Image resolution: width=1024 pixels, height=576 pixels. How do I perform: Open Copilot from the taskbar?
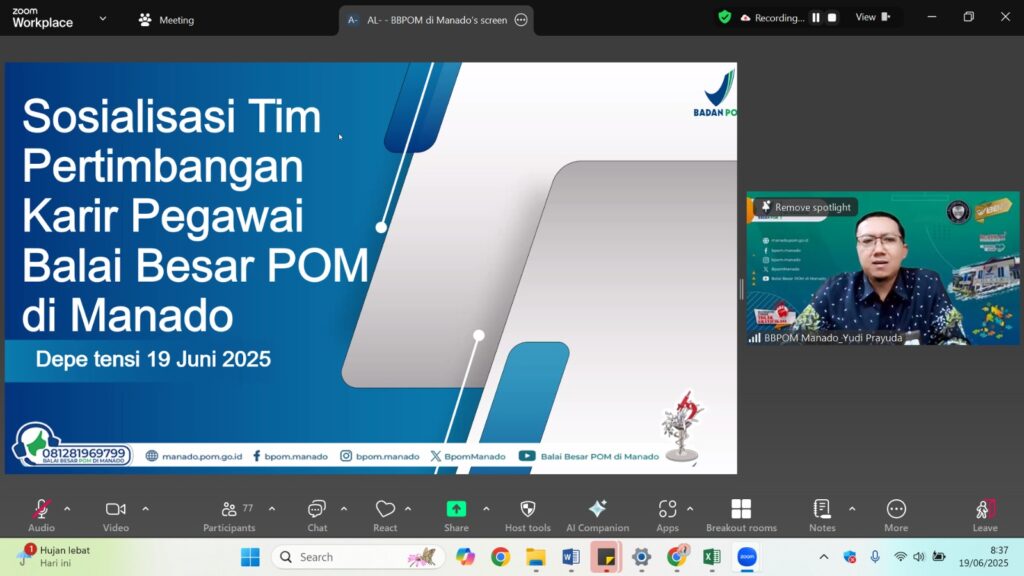tap(465, 557)
